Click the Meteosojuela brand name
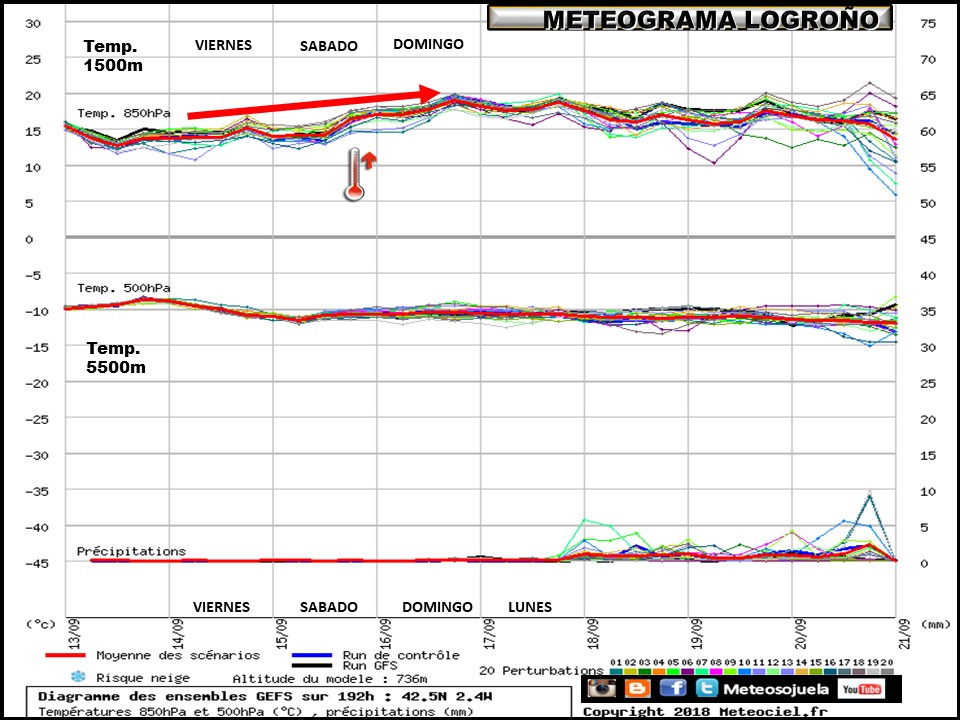The width and height of the screenshot is (960, 720). 776,689
